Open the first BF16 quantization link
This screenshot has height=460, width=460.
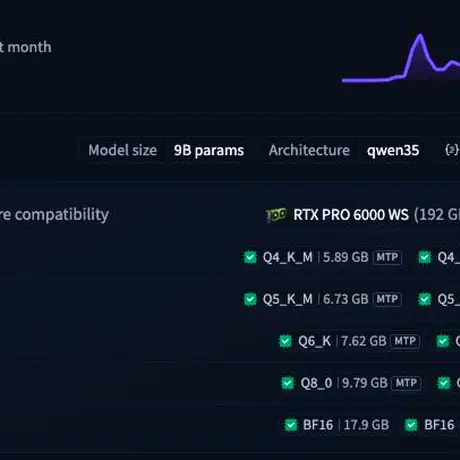click(x=318, y=425)
